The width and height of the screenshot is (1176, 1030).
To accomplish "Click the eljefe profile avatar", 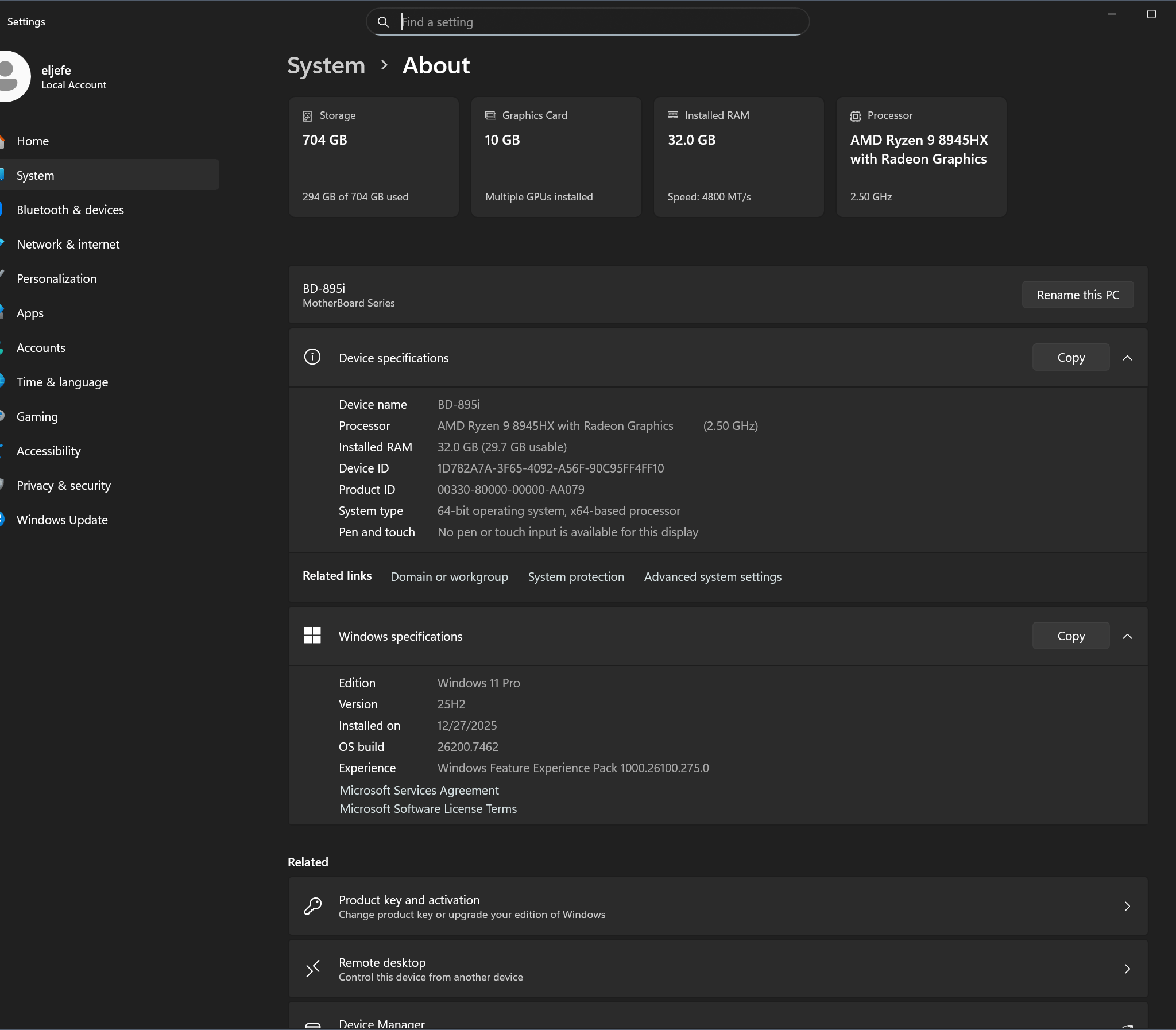I will (x=13, y=76).
